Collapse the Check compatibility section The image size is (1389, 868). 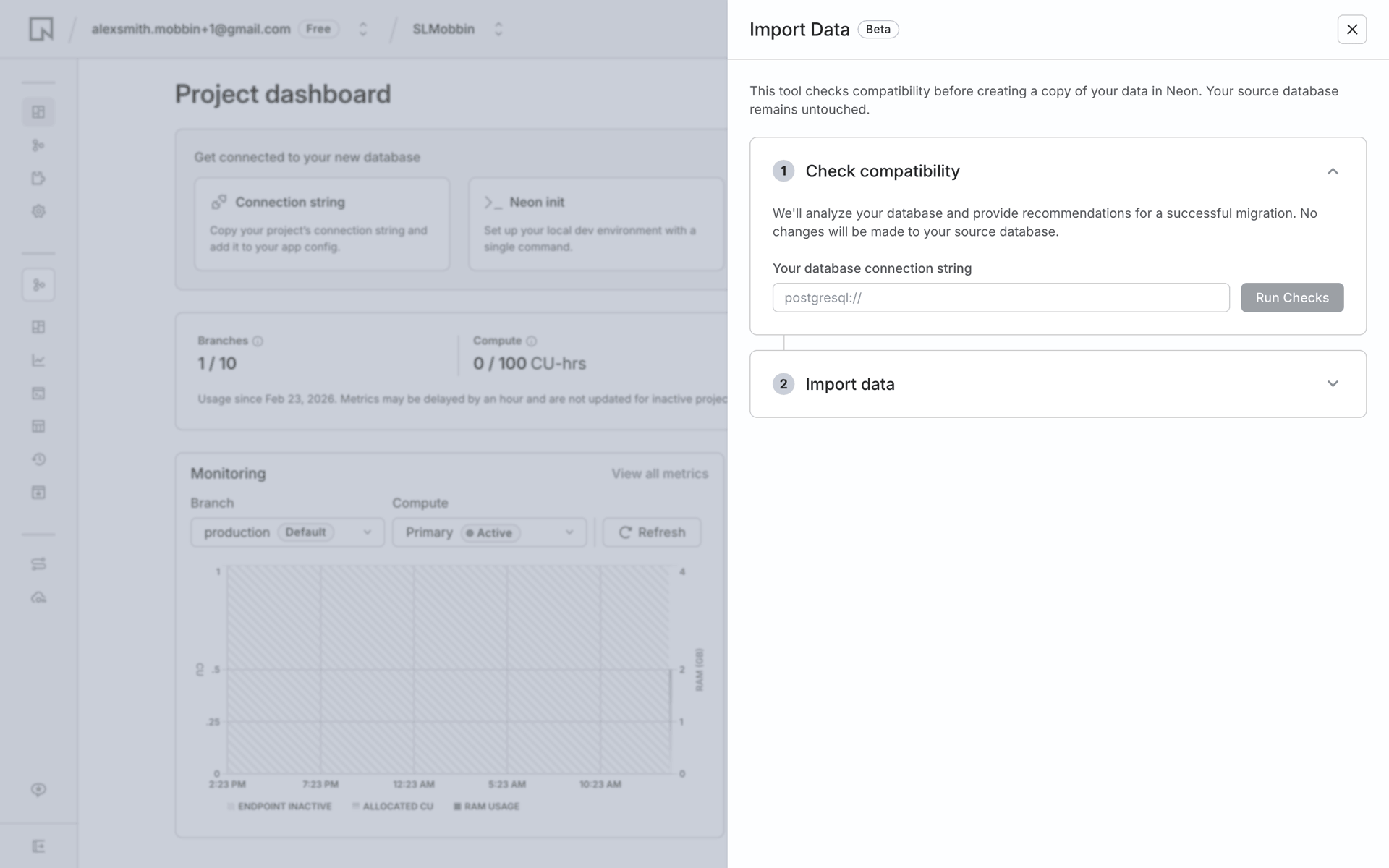click(1333, 171)
